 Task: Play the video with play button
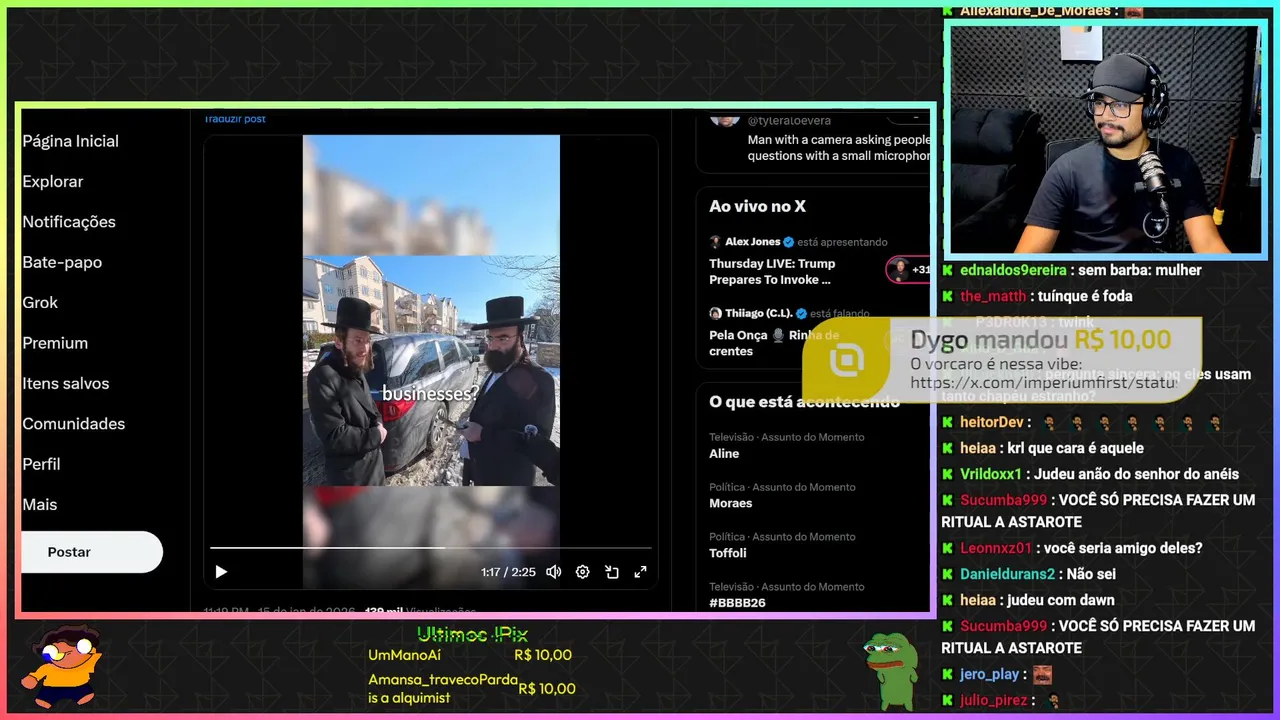[221, 572]
